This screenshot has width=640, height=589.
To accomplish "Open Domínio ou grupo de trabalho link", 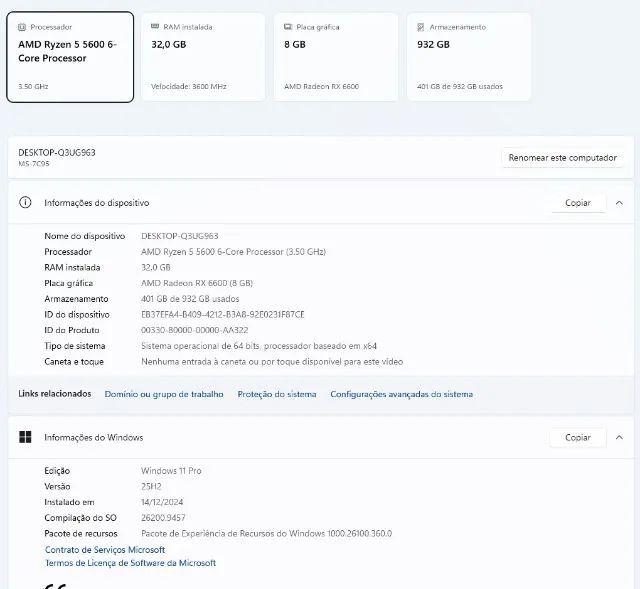I will pos(164,394).
